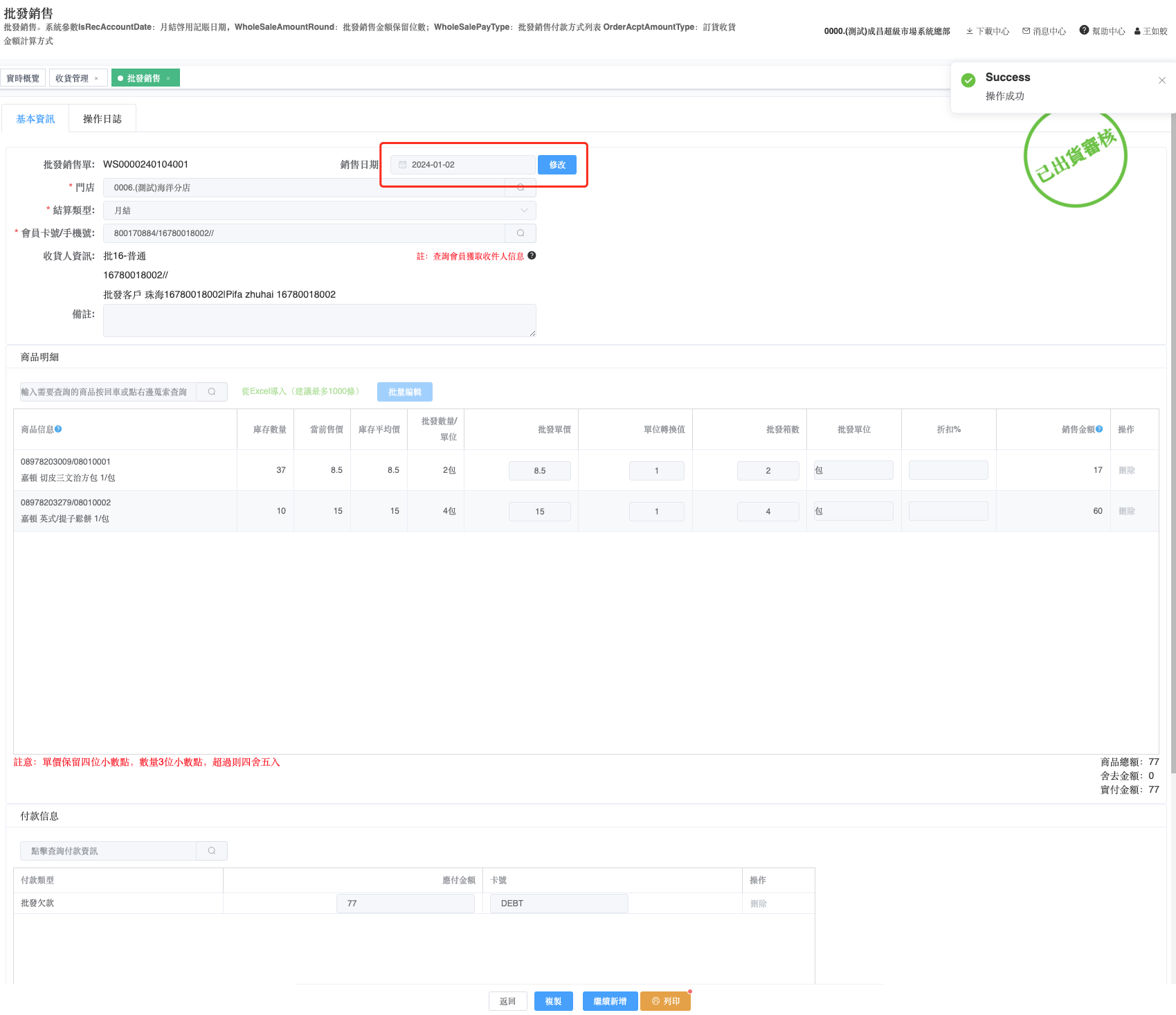The height and width of the screenshot is (1015, 1176).
Task: Click the member card number search icon
Action: click(x=521, y=233)
